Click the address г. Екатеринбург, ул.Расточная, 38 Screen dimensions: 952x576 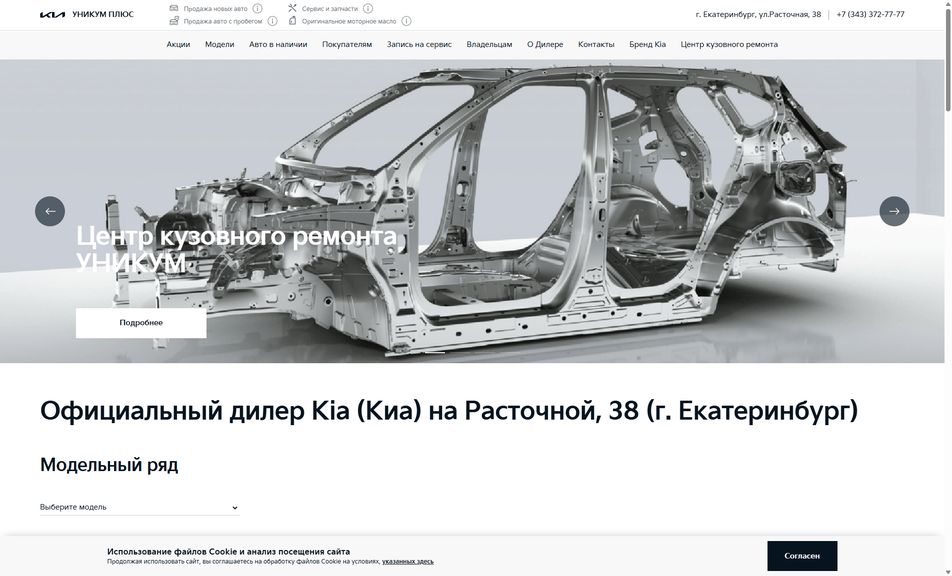[x=758, y=15]
